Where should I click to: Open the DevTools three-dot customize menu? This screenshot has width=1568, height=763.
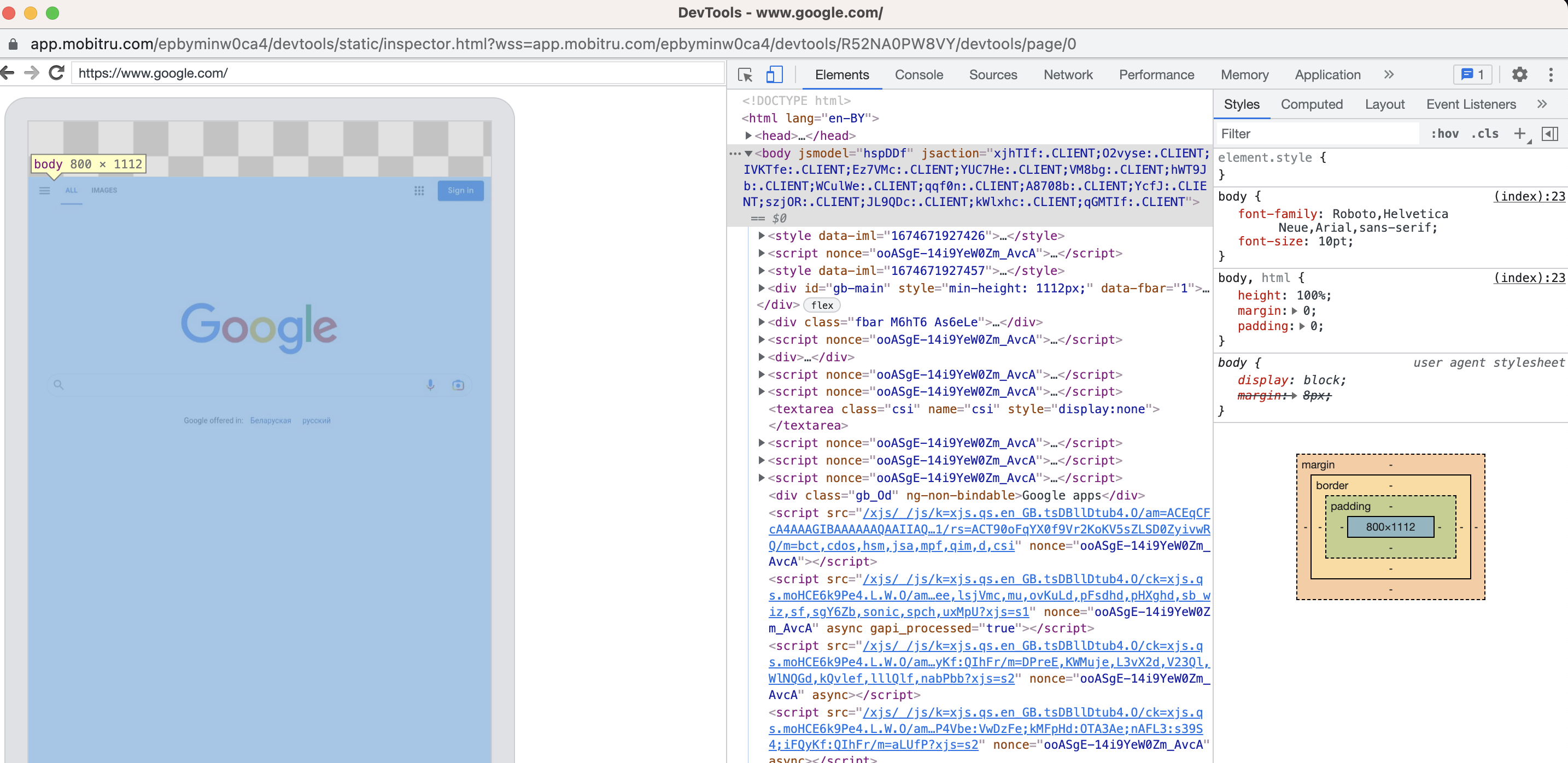tap(1551, 74)
